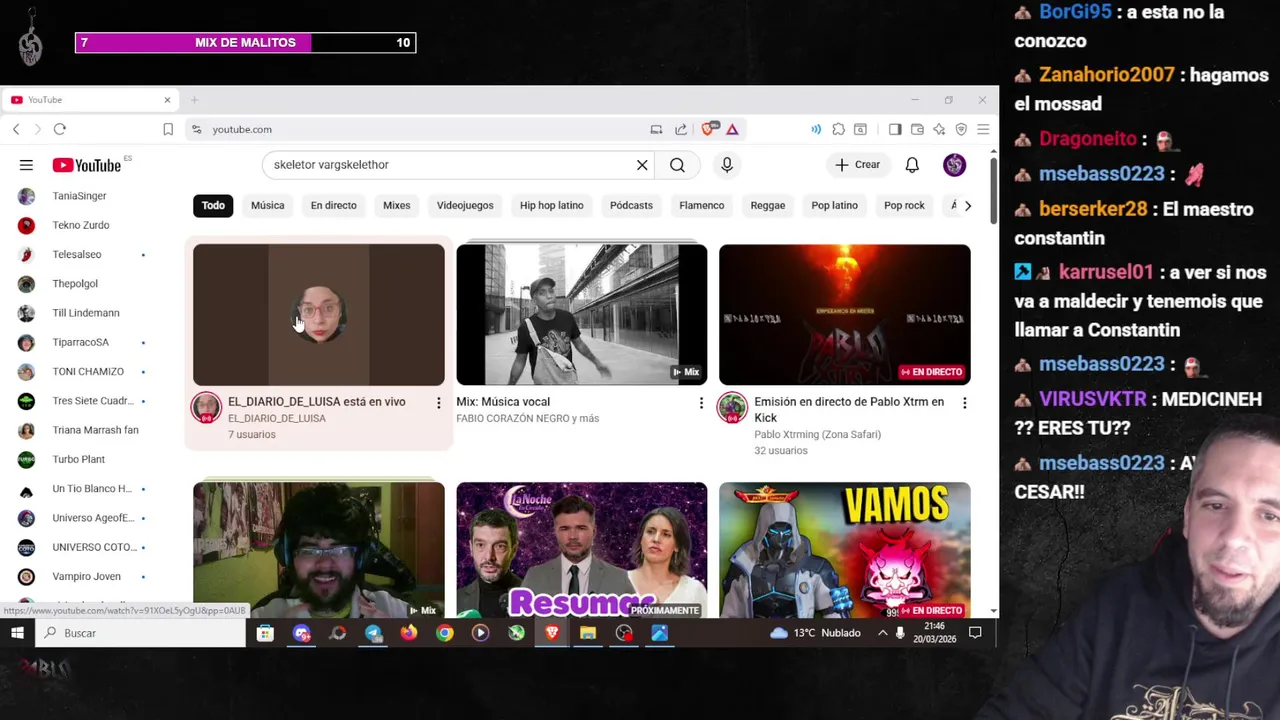The width and height of the screenshot is (1280, 720).
Task: Open Thepolgol subscription channel
Action: [75, 284]
